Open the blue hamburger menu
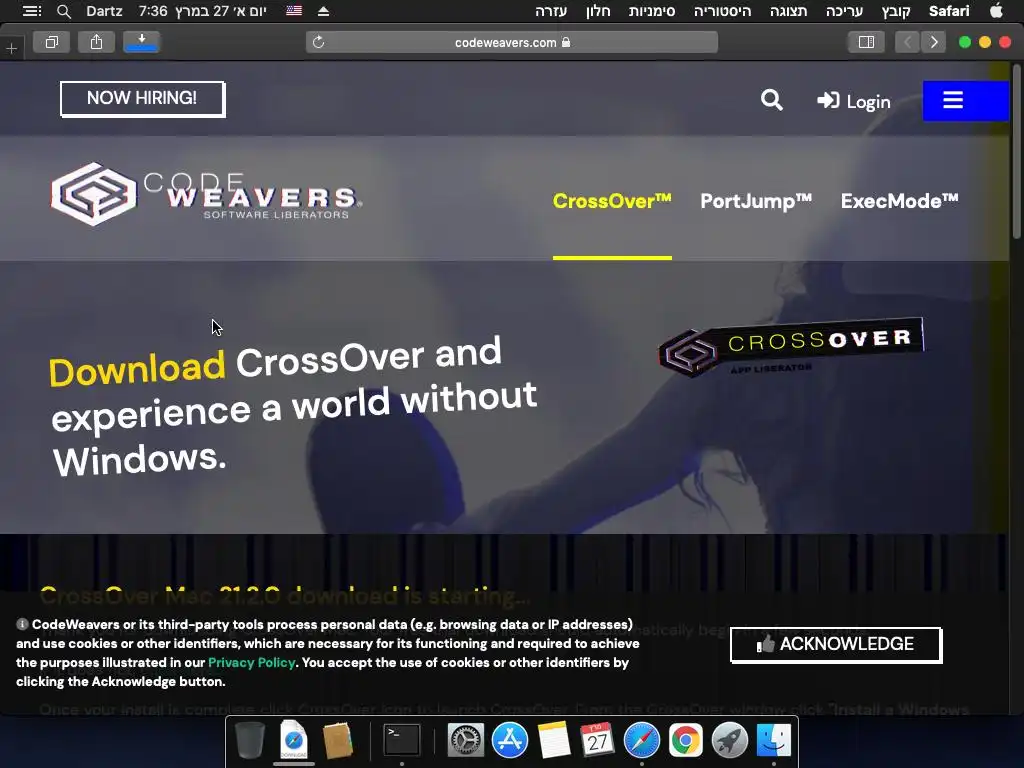 coord(965,101)
